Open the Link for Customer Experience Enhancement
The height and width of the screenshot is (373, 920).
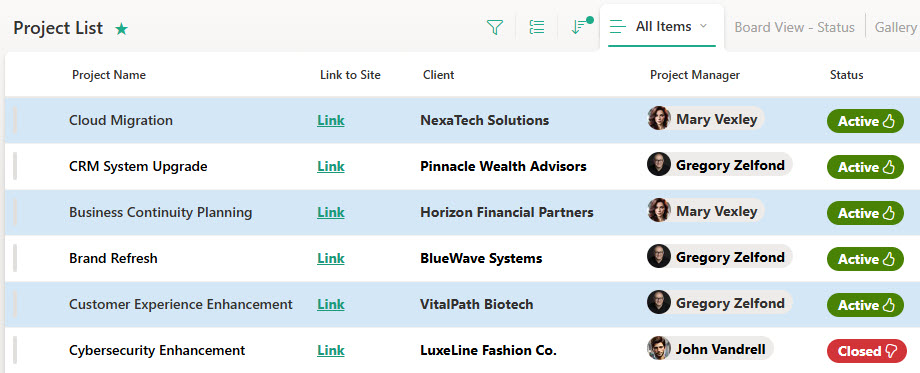331,305
